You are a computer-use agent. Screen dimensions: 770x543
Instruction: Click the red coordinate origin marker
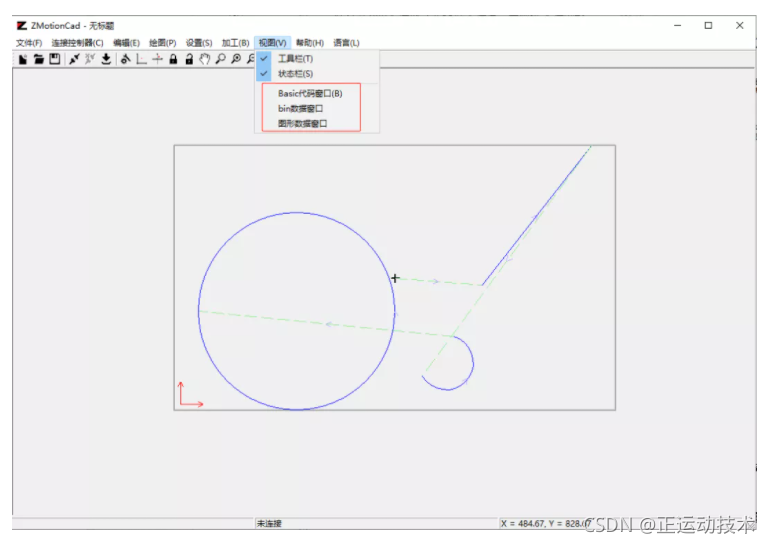[190, 395]
